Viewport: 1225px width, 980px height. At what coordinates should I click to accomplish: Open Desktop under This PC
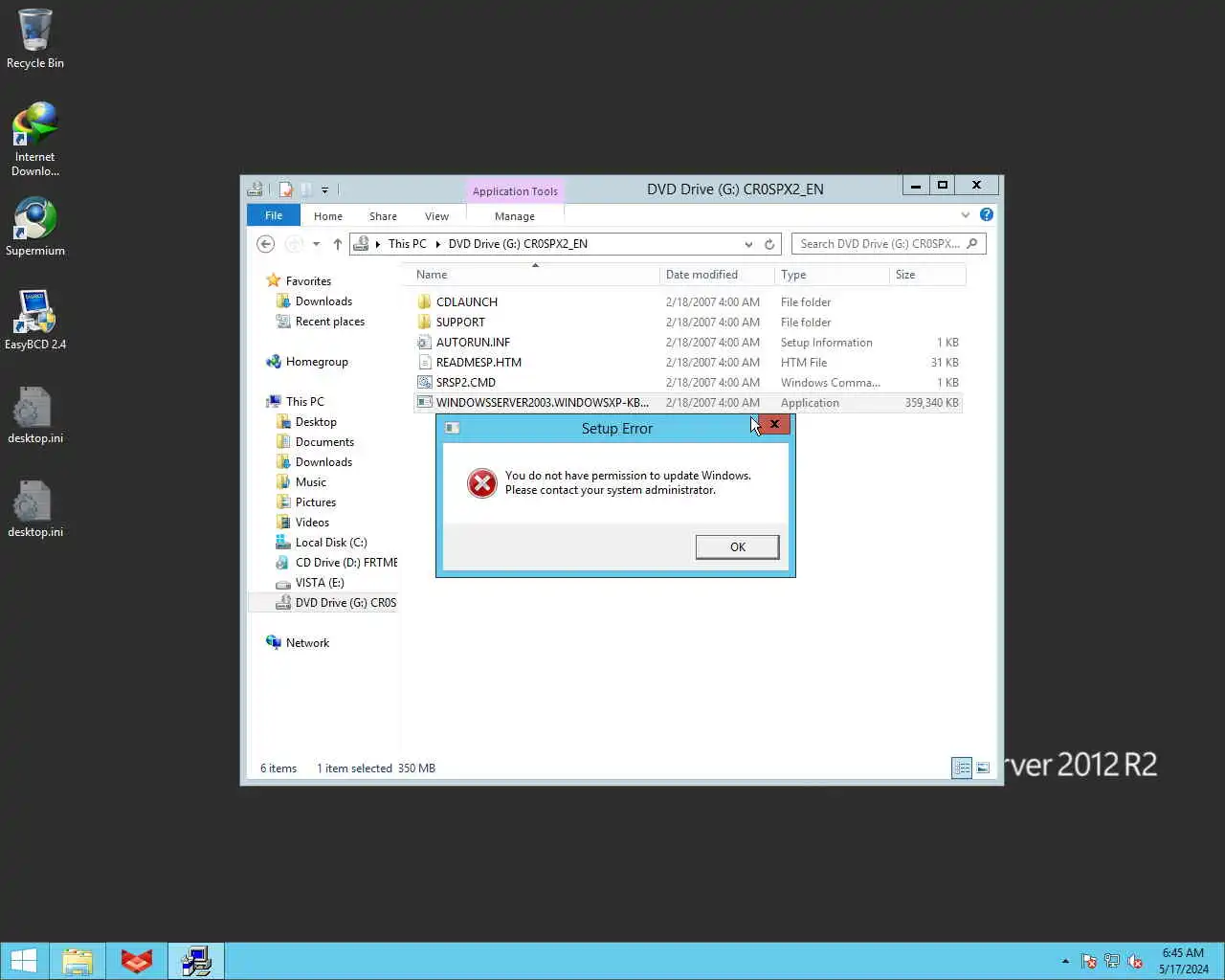click(x=316, y=422)
